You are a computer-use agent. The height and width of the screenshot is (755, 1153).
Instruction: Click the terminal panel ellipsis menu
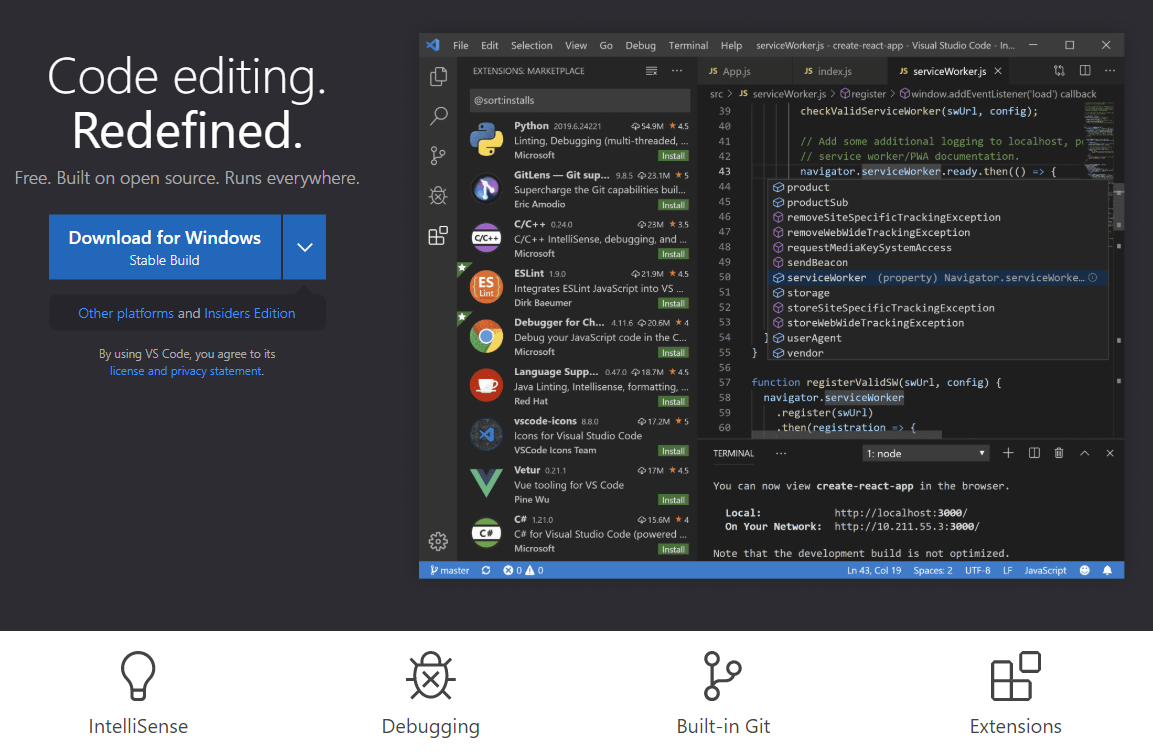(x=781, y=454)
